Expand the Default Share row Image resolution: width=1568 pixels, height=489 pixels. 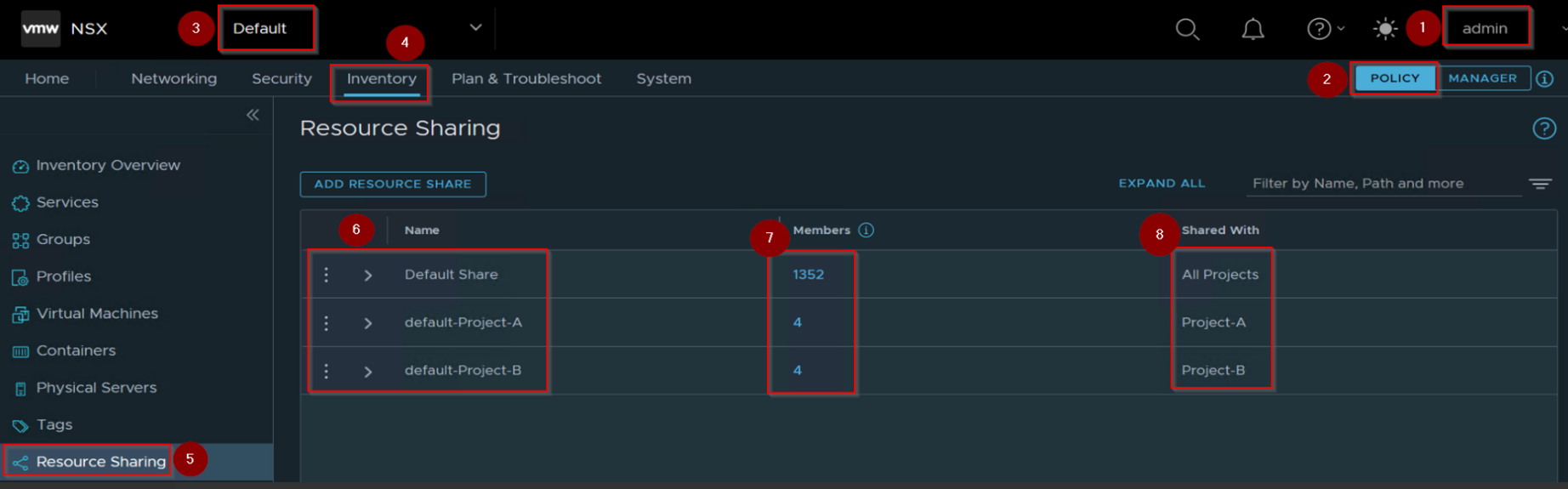368,276
